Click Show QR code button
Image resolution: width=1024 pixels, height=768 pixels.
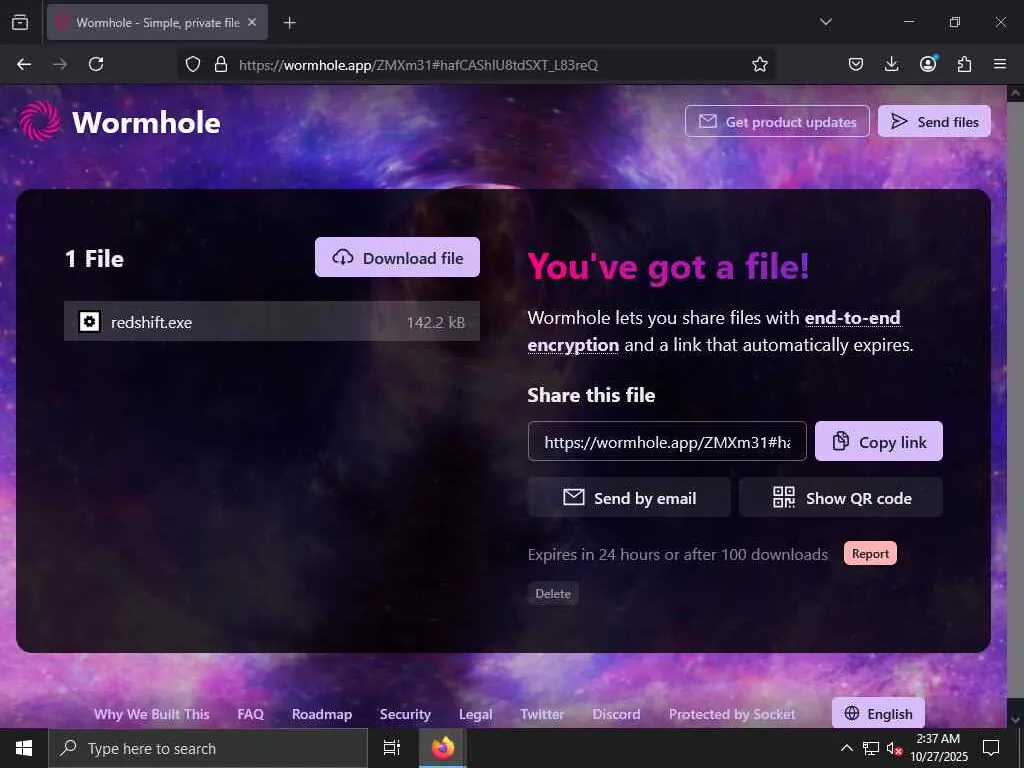point(840,498)
